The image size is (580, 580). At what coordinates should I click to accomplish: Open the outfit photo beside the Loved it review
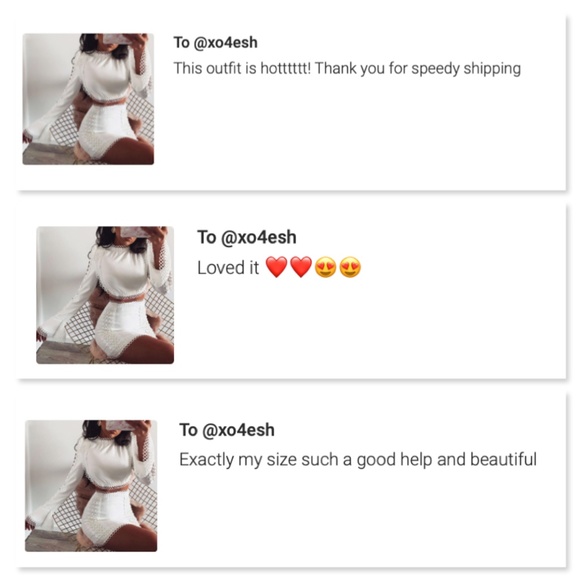[105, 295]
